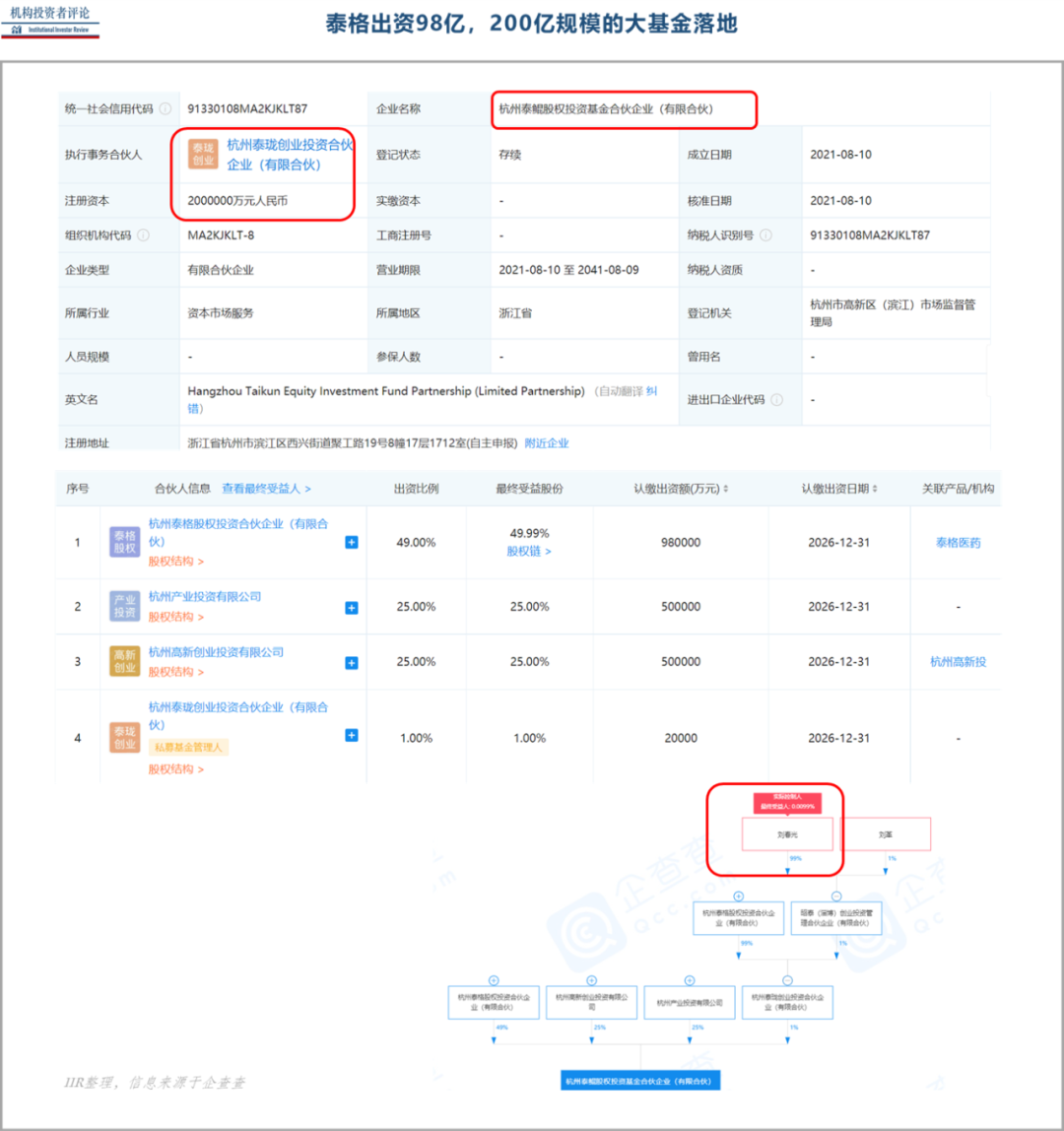Expand chart node 杭州产业投资有限公司
Viewport: 1064px width, 1131px height.
(690, 980)
